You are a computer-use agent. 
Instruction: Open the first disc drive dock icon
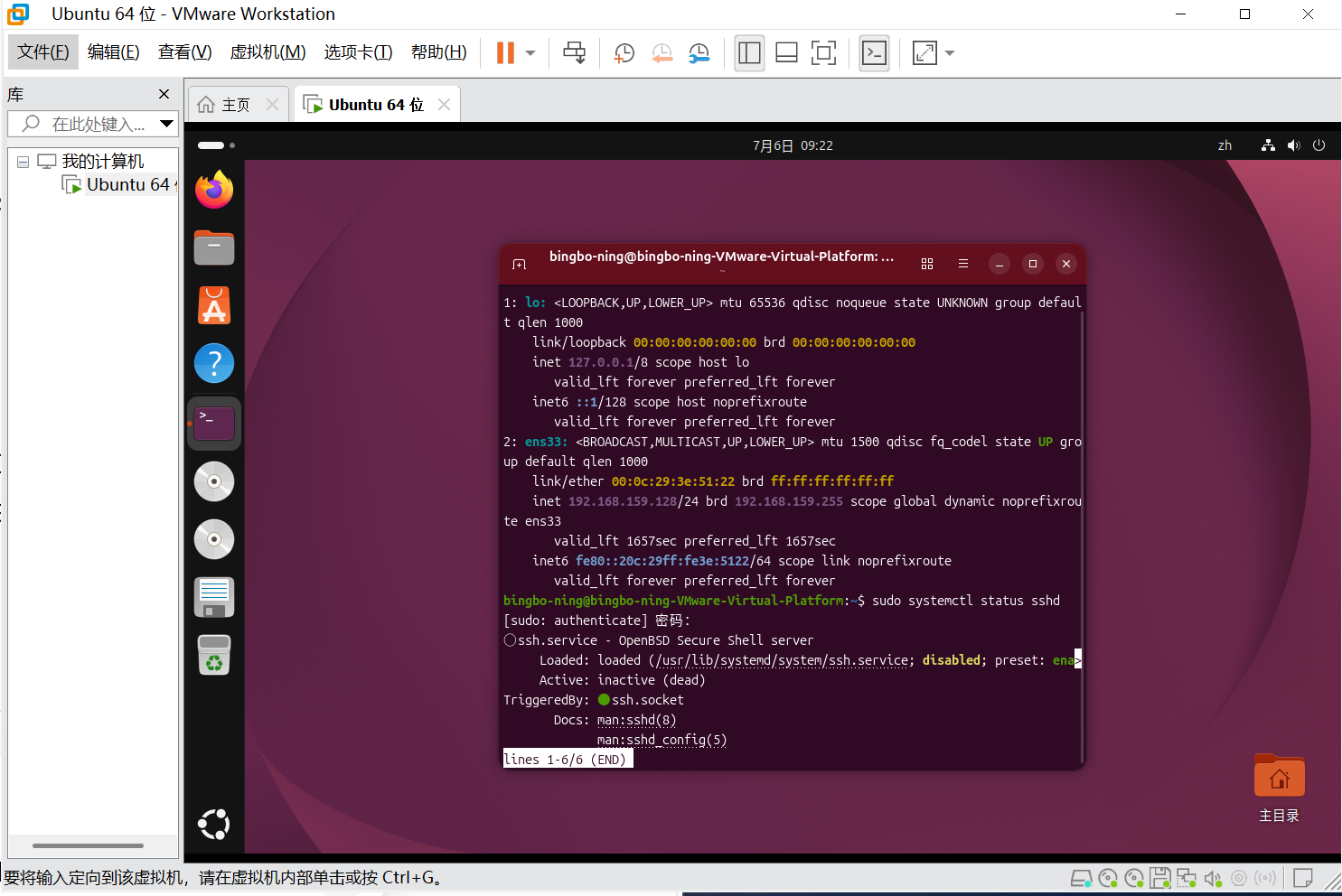tap(214, 481)
